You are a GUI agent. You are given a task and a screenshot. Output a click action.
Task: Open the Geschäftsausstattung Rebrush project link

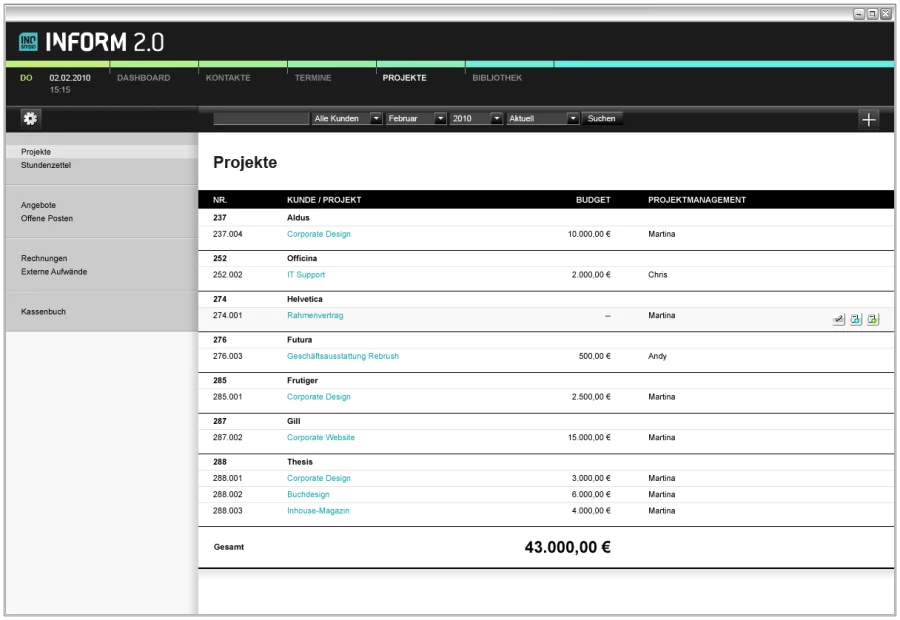(343, 356)
